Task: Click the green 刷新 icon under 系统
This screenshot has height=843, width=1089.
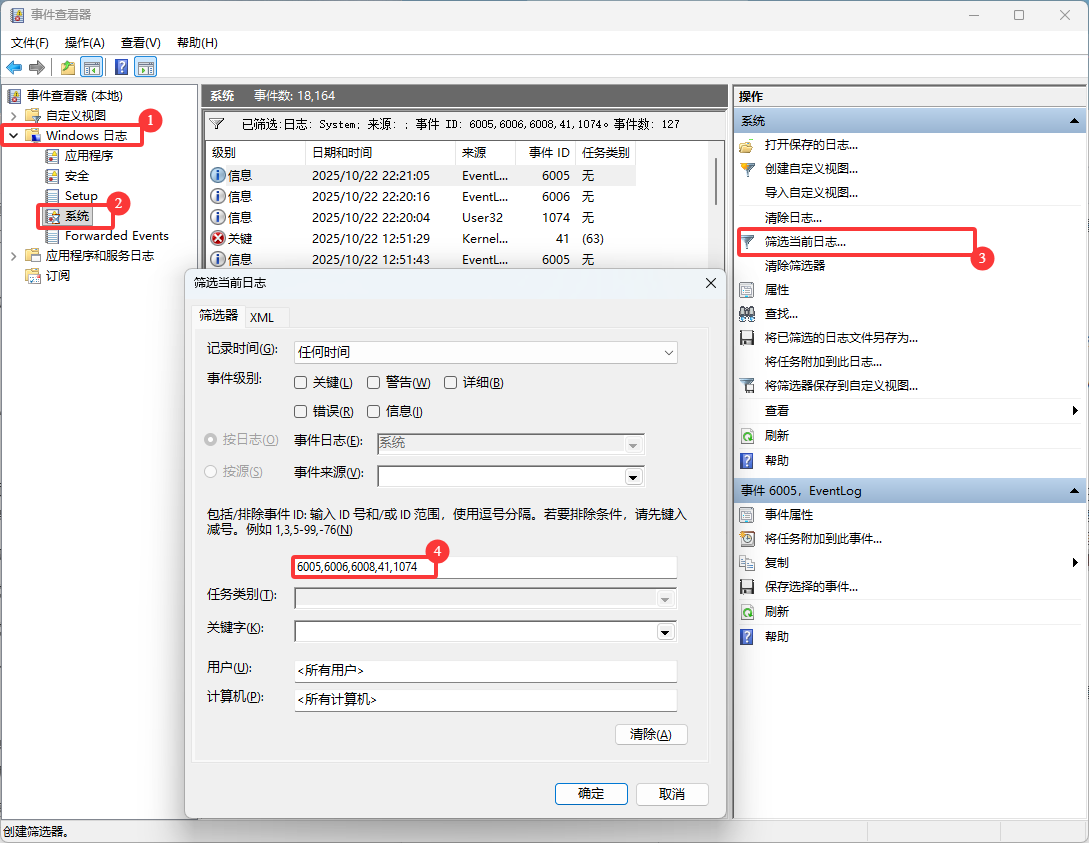Action: tap(747, 436)
